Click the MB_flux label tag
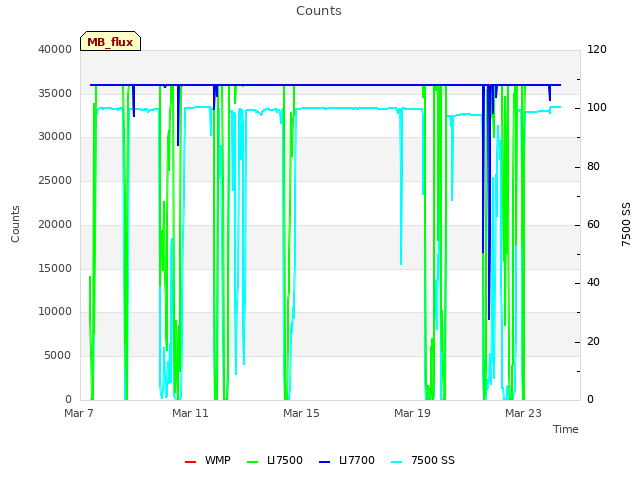640x480 pixels. [x=110, y=41]
